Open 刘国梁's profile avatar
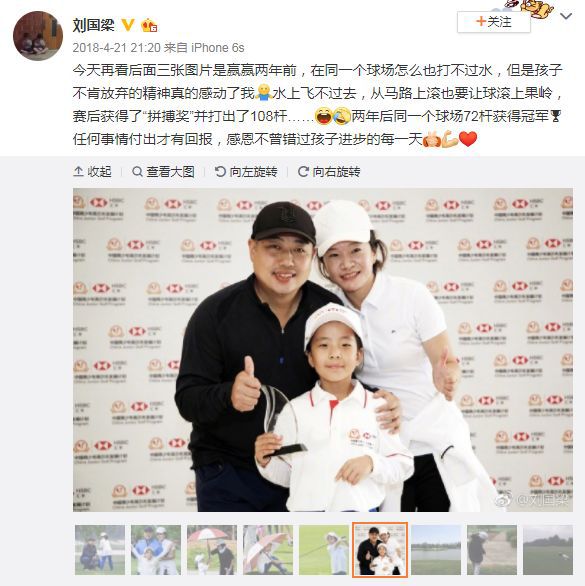 coord(38,36)
